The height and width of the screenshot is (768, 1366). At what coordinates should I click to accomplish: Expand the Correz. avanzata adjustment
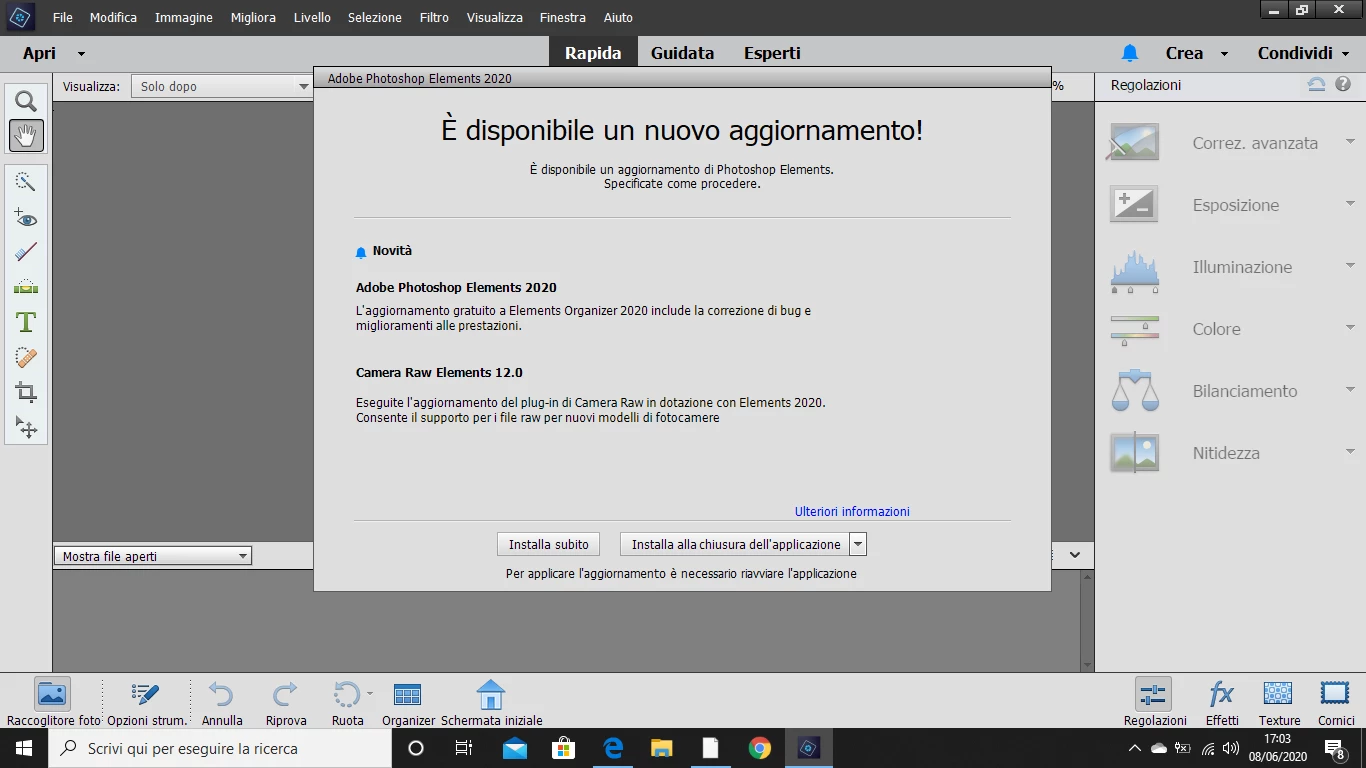1350,142
